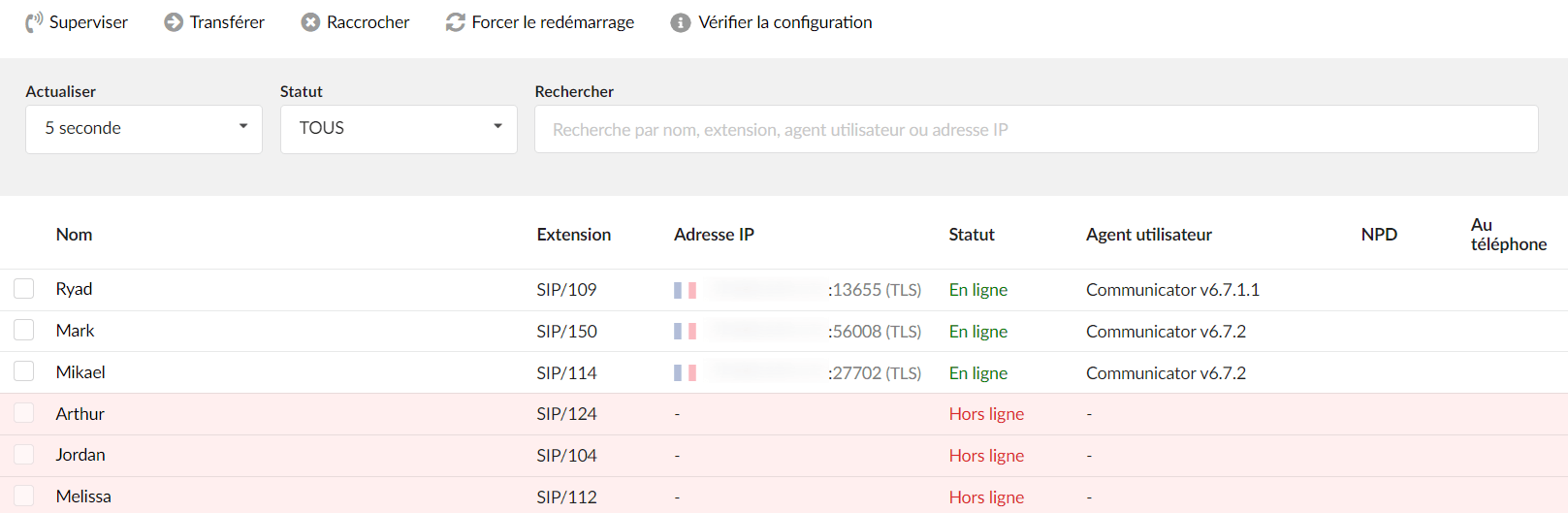This screenshot has height=513, width=1568.
Task: Click the Vérifier la configuration info icon
Action: pyautogui.click(x=681, y=22)
